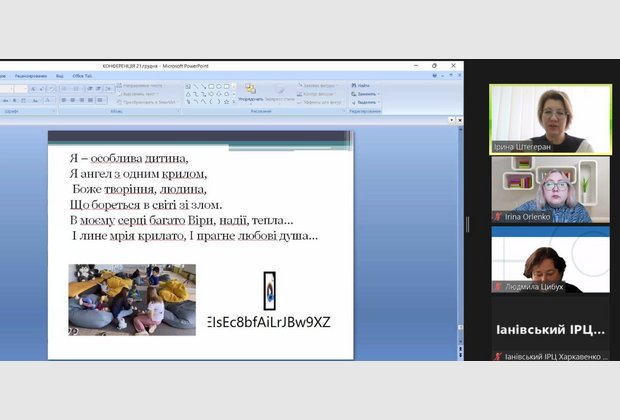Open the bullets list dropdown

pyautogui.click(x=65, y=89)
